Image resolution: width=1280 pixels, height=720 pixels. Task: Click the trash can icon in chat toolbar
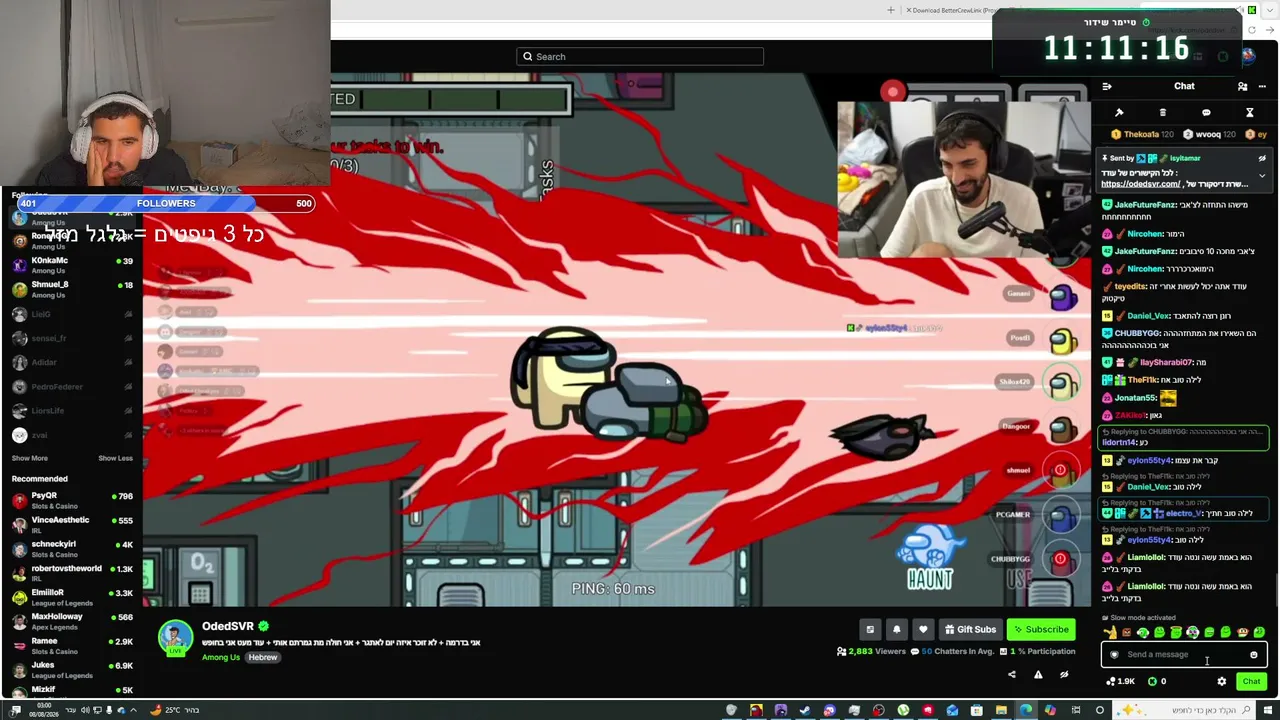tap(1163, 113)
